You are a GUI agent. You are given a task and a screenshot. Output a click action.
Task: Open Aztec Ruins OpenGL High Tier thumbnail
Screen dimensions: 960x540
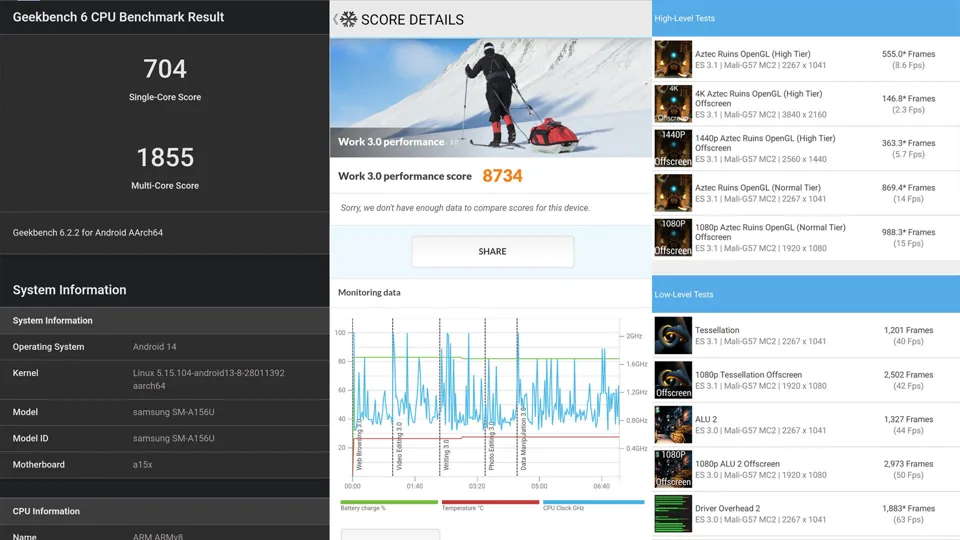pos(673,60)
